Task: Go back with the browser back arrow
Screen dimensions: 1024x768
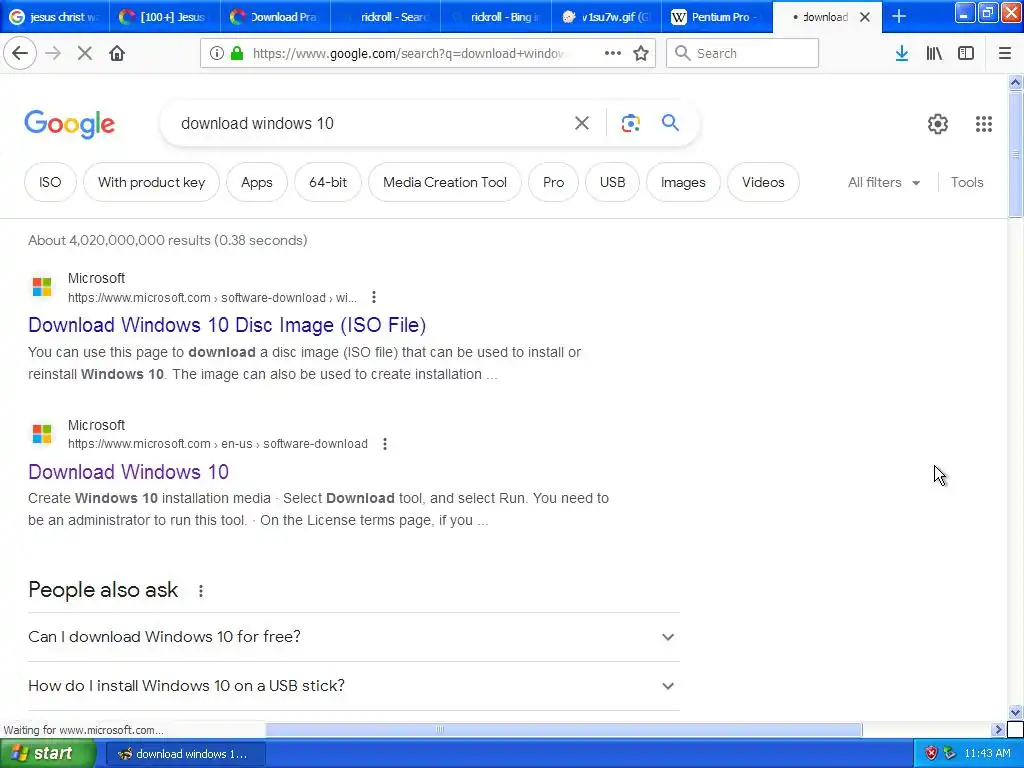Action: coord(20,54)
